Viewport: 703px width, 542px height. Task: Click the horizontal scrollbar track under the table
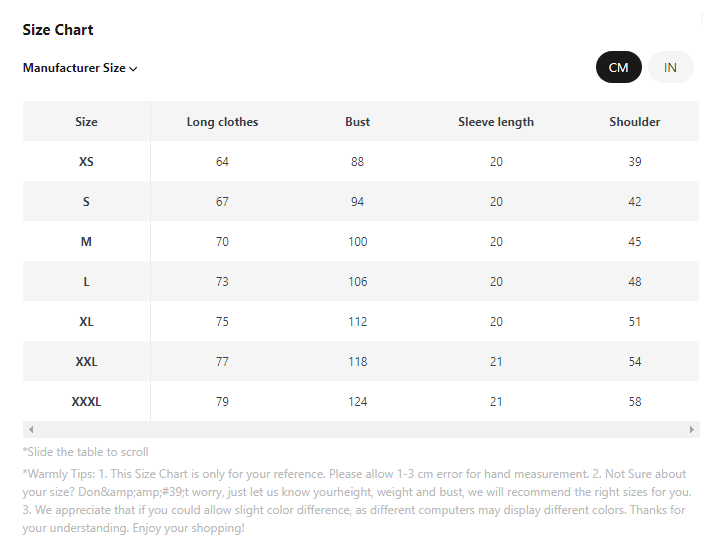pos(360,429)
